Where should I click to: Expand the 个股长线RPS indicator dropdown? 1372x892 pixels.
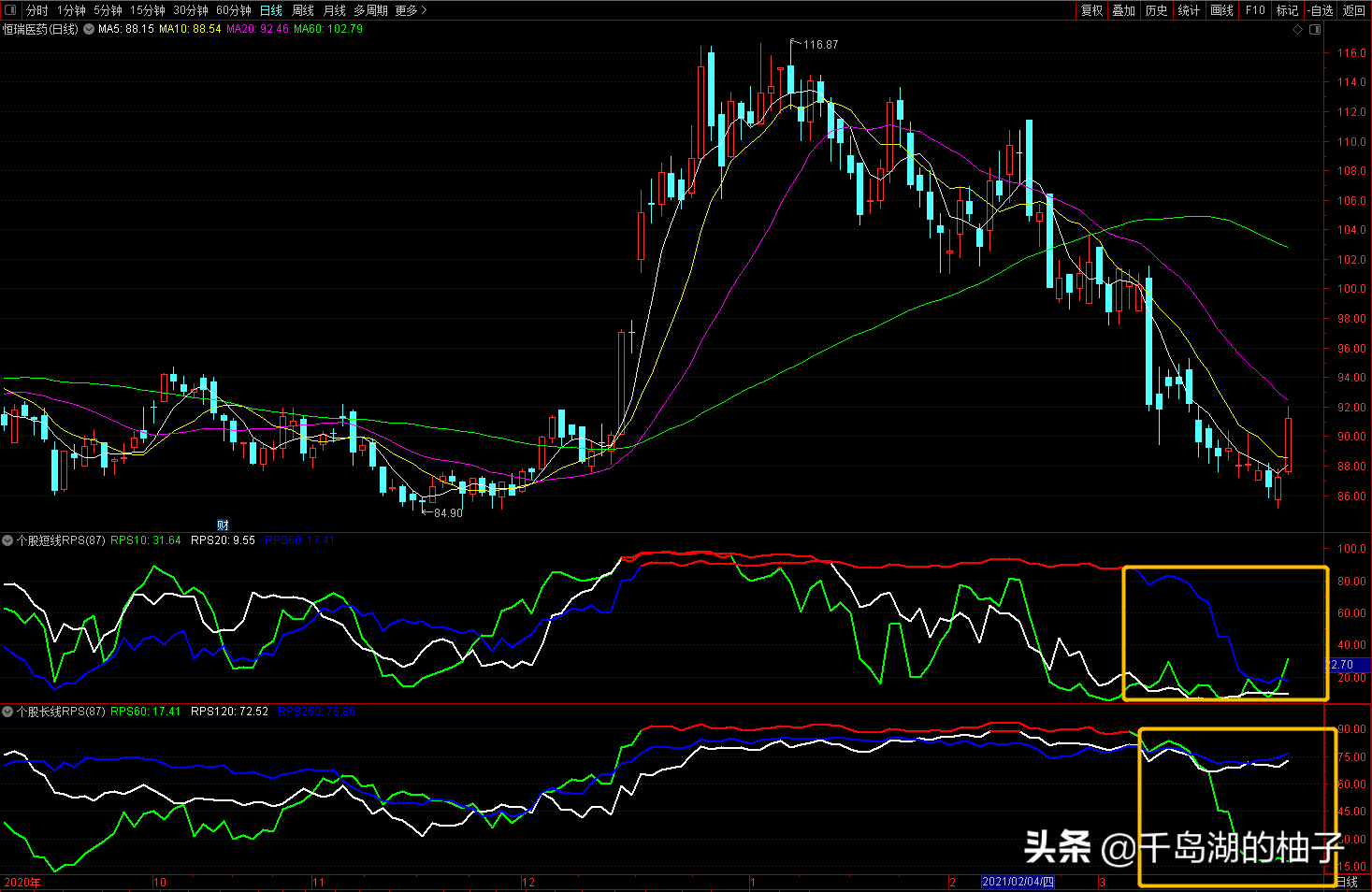pyautogui.click(x=7, y=712)
